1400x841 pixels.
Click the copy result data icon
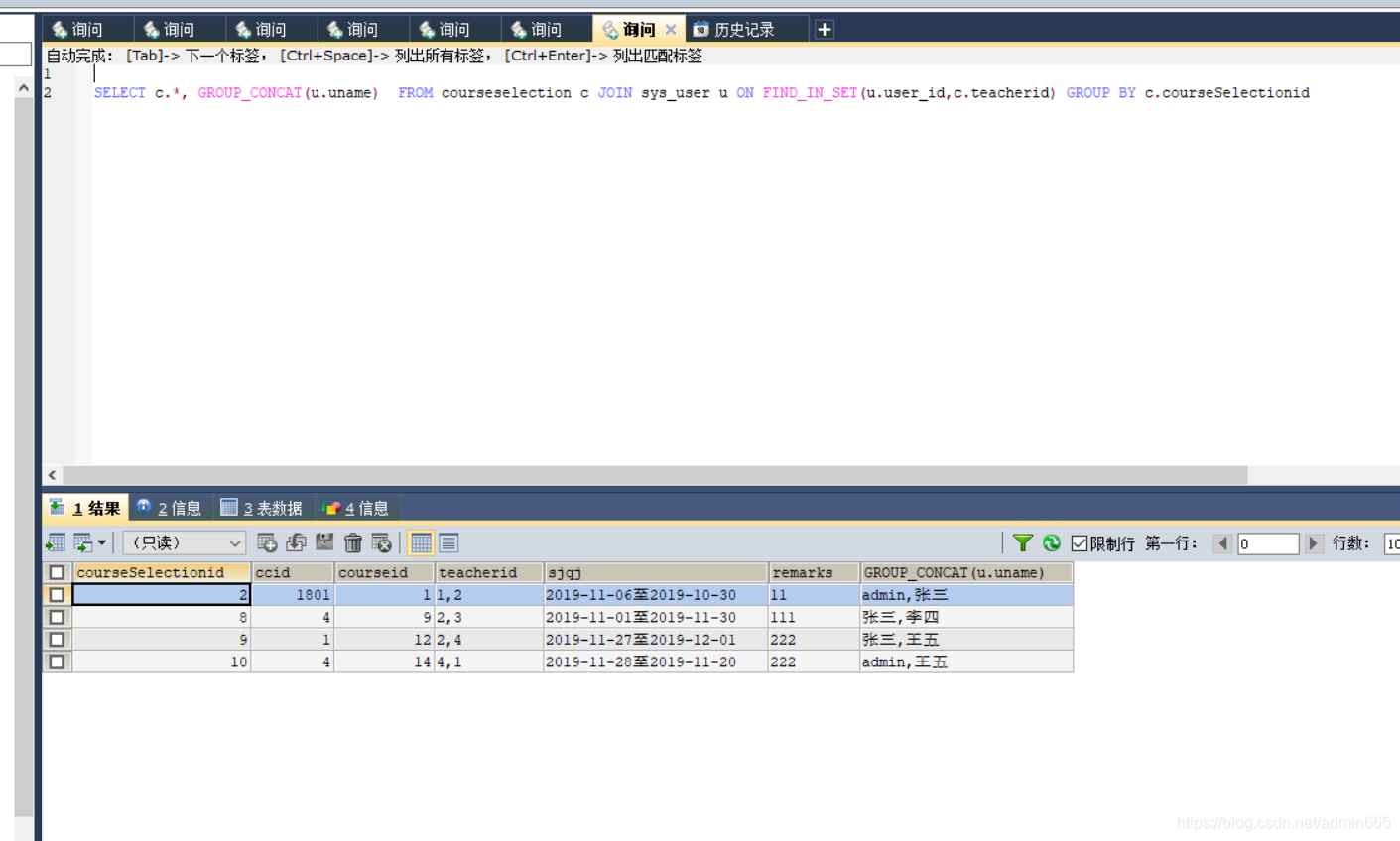click(82, 542)
